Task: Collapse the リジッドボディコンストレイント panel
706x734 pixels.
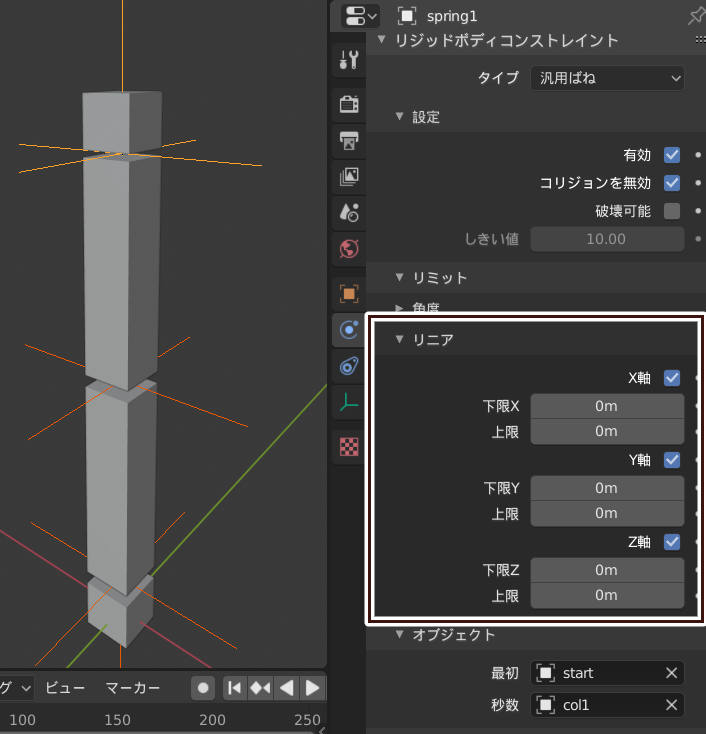Action: (x=382, y=39)
